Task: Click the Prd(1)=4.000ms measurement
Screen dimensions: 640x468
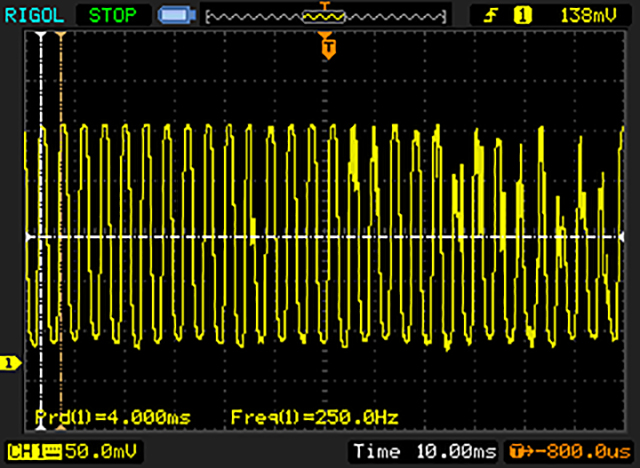Action: (113, 417)
